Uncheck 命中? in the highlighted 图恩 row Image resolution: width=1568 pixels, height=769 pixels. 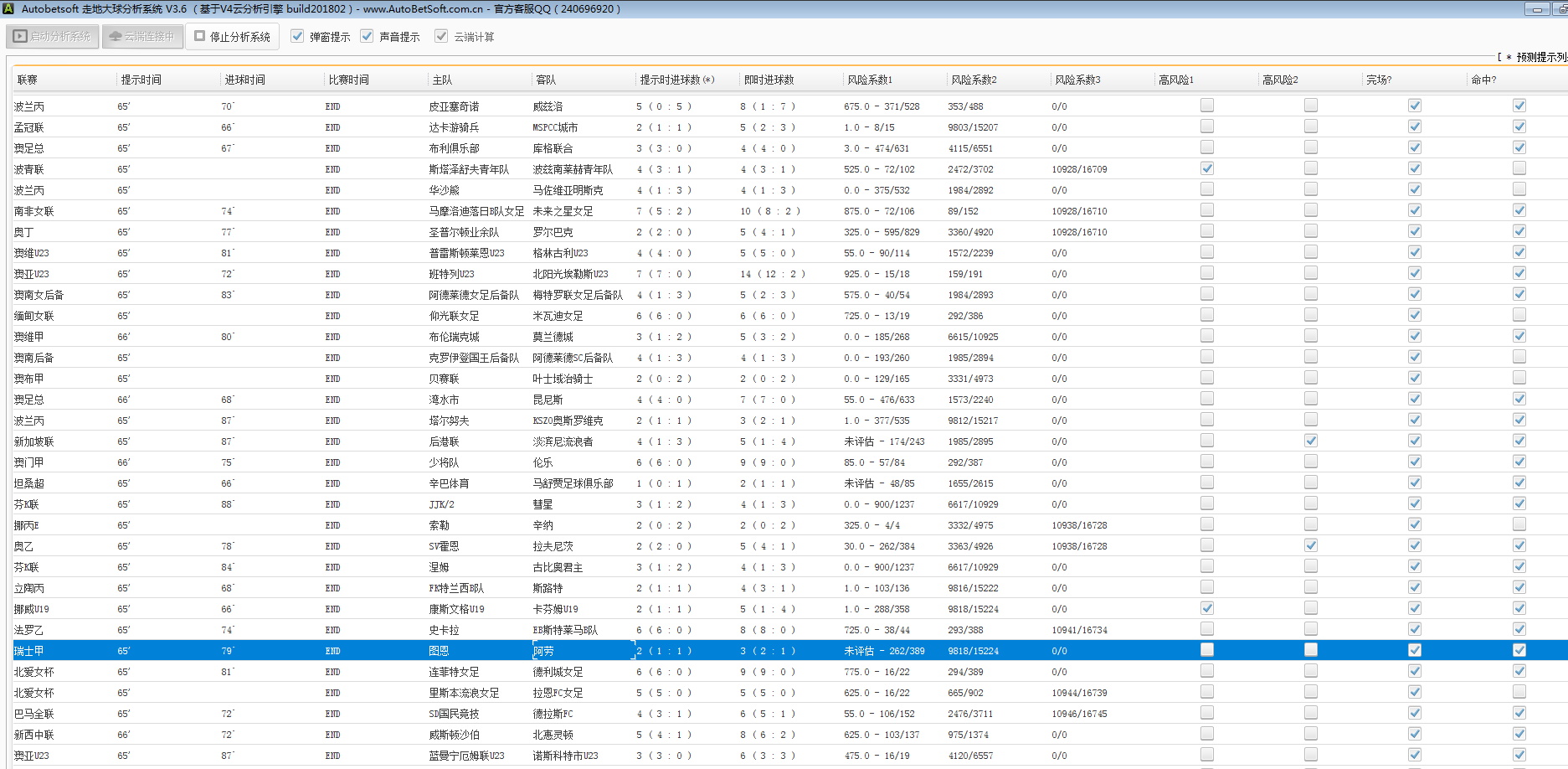point(1519,650)
